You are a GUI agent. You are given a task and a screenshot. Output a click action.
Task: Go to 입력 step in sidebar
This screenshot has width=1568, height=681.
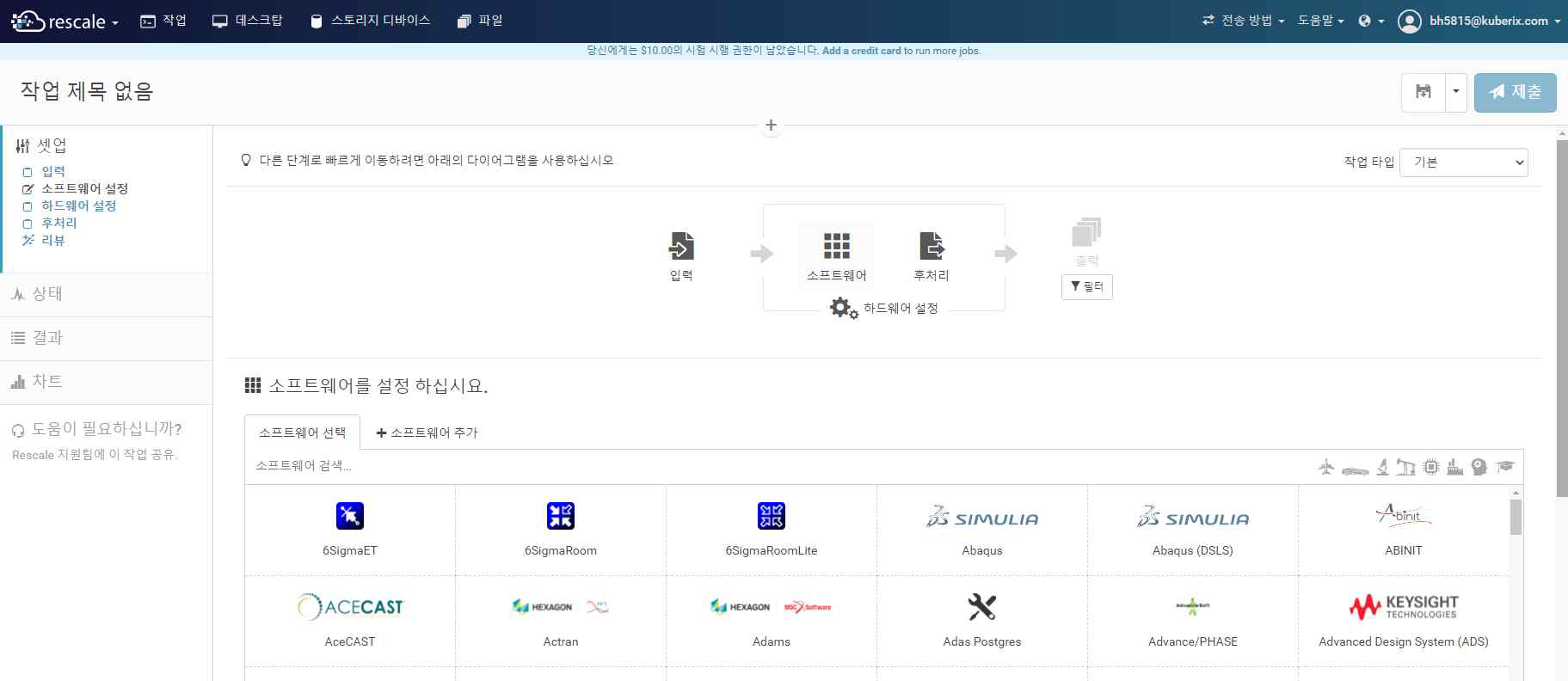point(53,171)
